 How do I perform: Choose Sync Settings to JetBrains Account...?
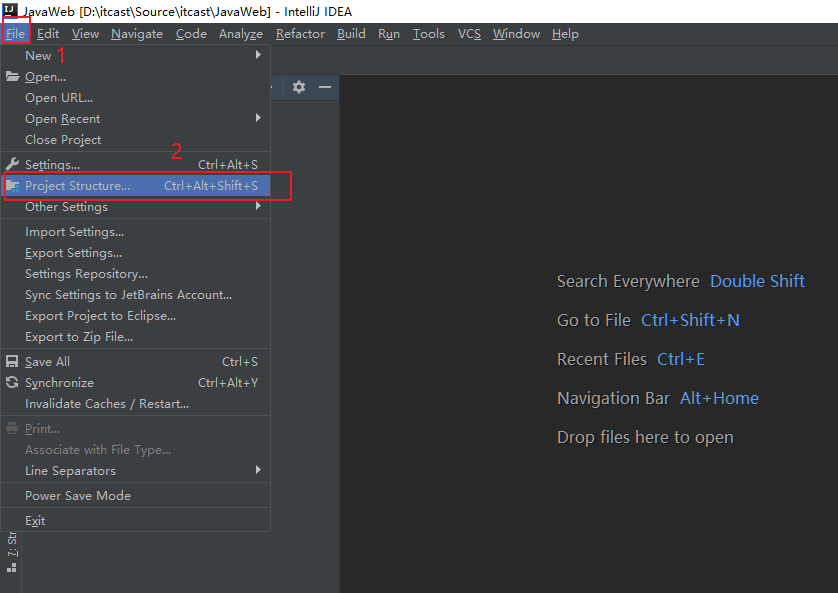(x=136, y=294)
